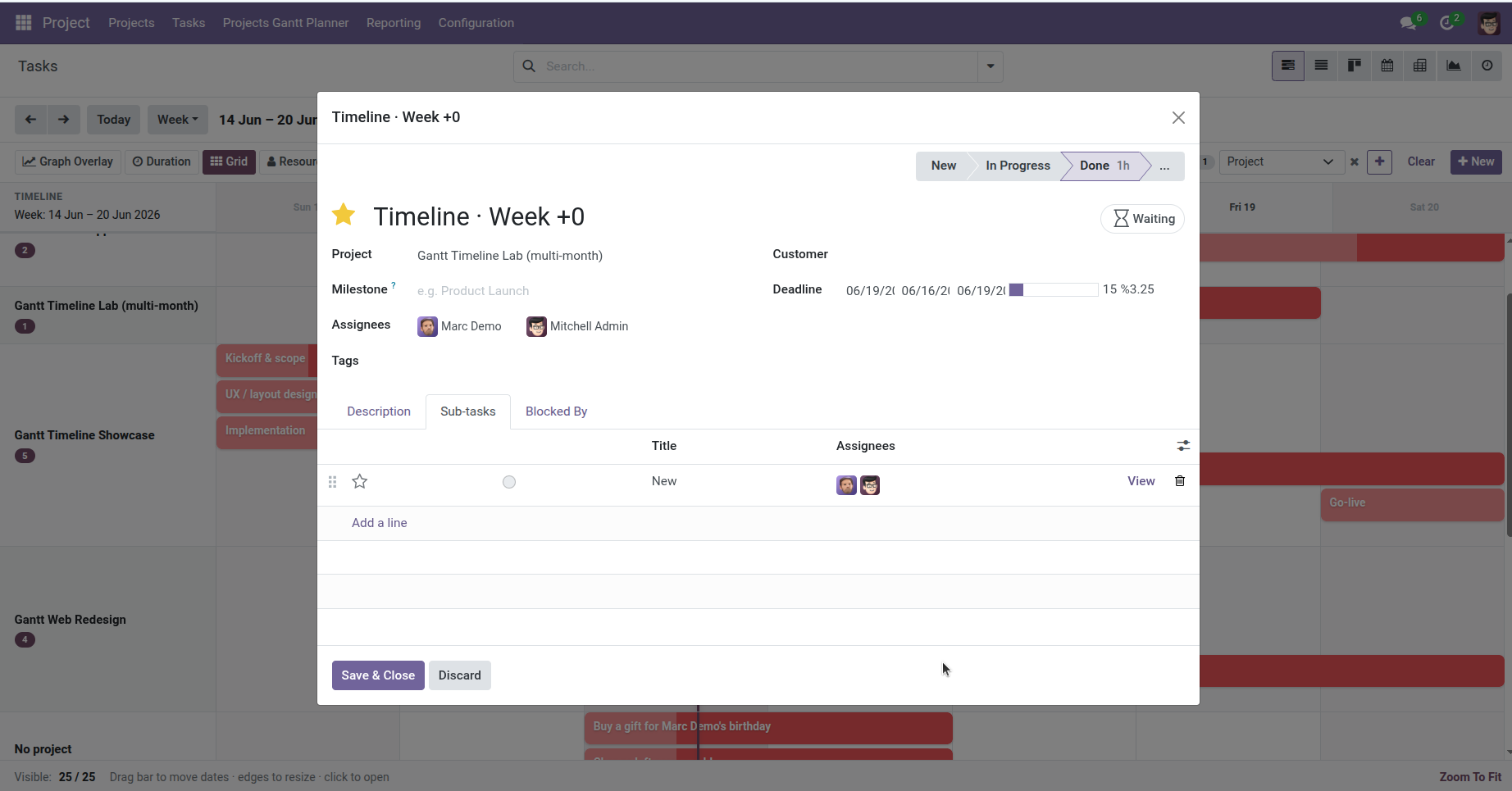Click the progress bar next to deadline
Viewport: 1512px width, 791px height.
pyautogui.click(x=1054, y=290)
